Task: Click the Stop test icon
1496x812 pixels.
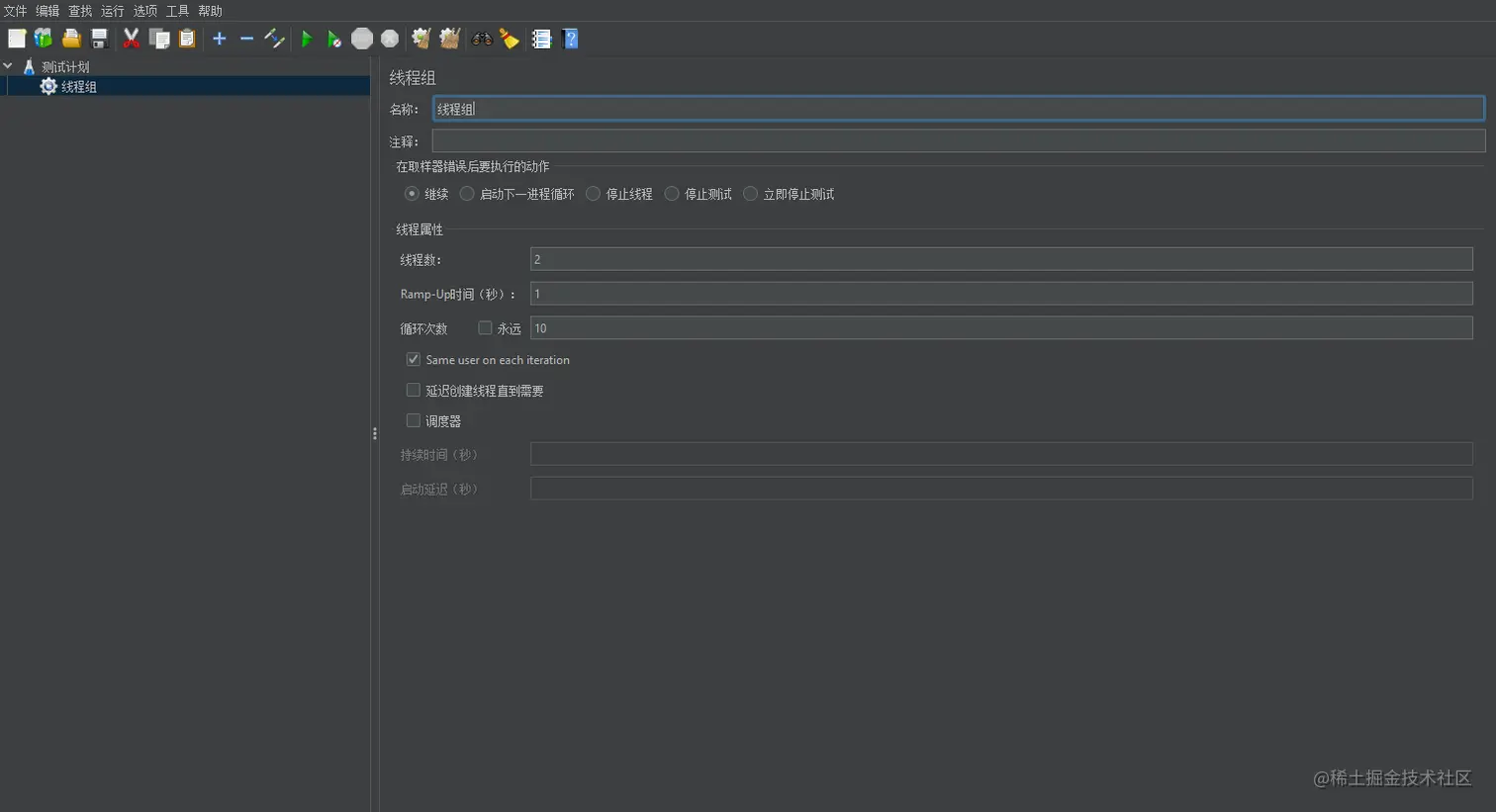Action: [x=362, y=39]
